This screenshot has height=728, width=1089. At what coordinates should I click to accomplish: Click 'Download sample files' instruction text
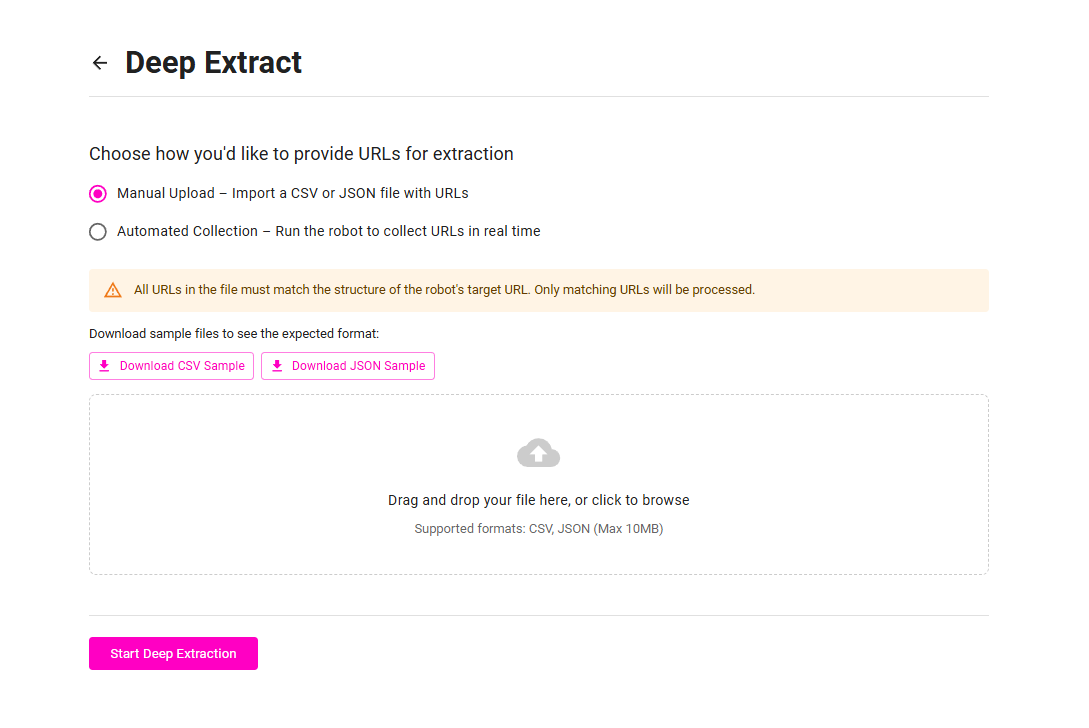pyautogui.click(x=234, y=334)
